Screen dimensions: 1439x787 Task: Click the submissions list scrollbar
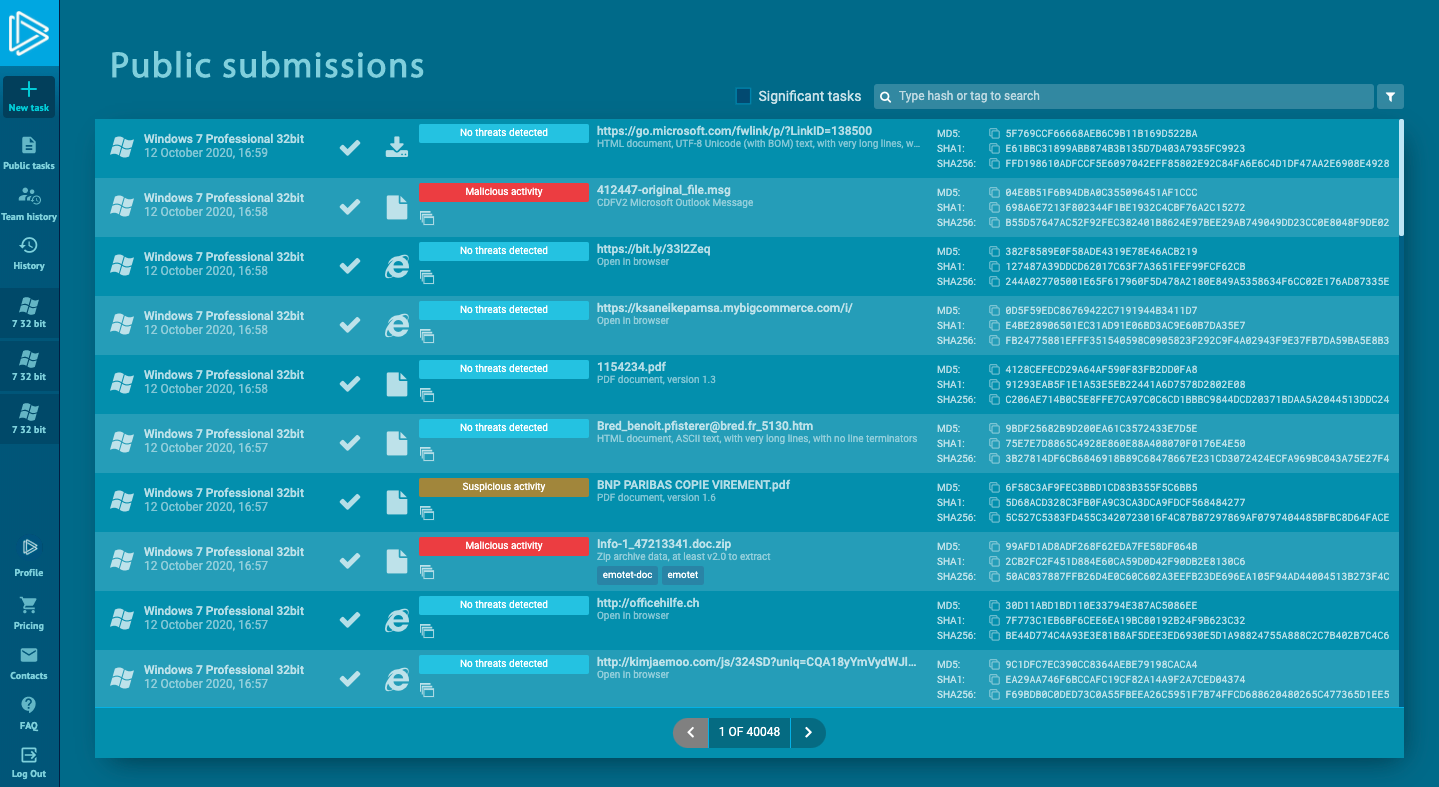click(1400, 177)
